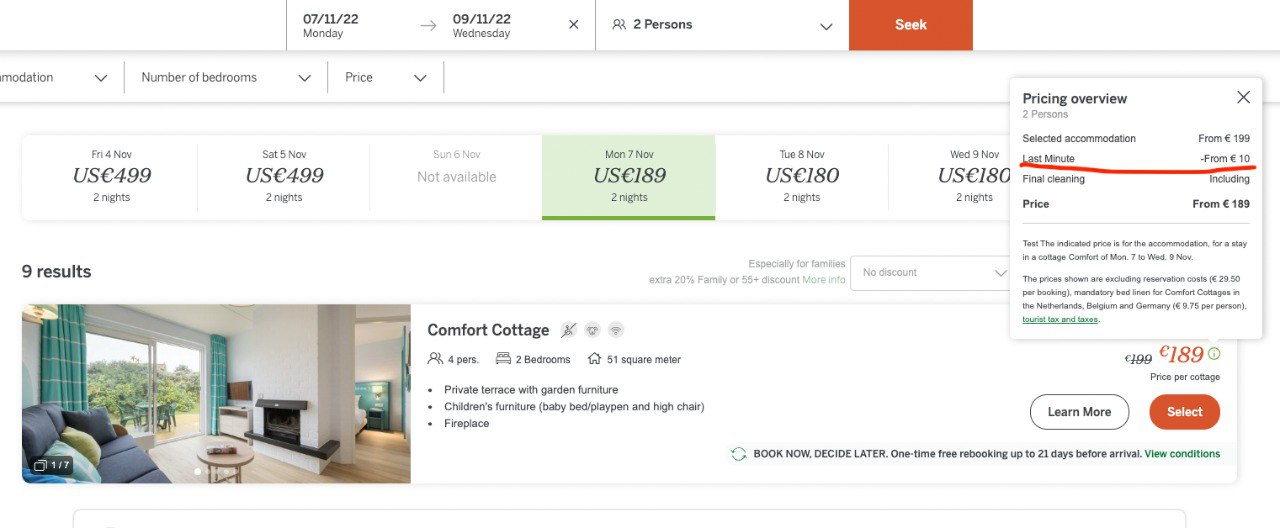Open the Price filter dropdown
The image size is (1280, 528).
pos(385,77)
